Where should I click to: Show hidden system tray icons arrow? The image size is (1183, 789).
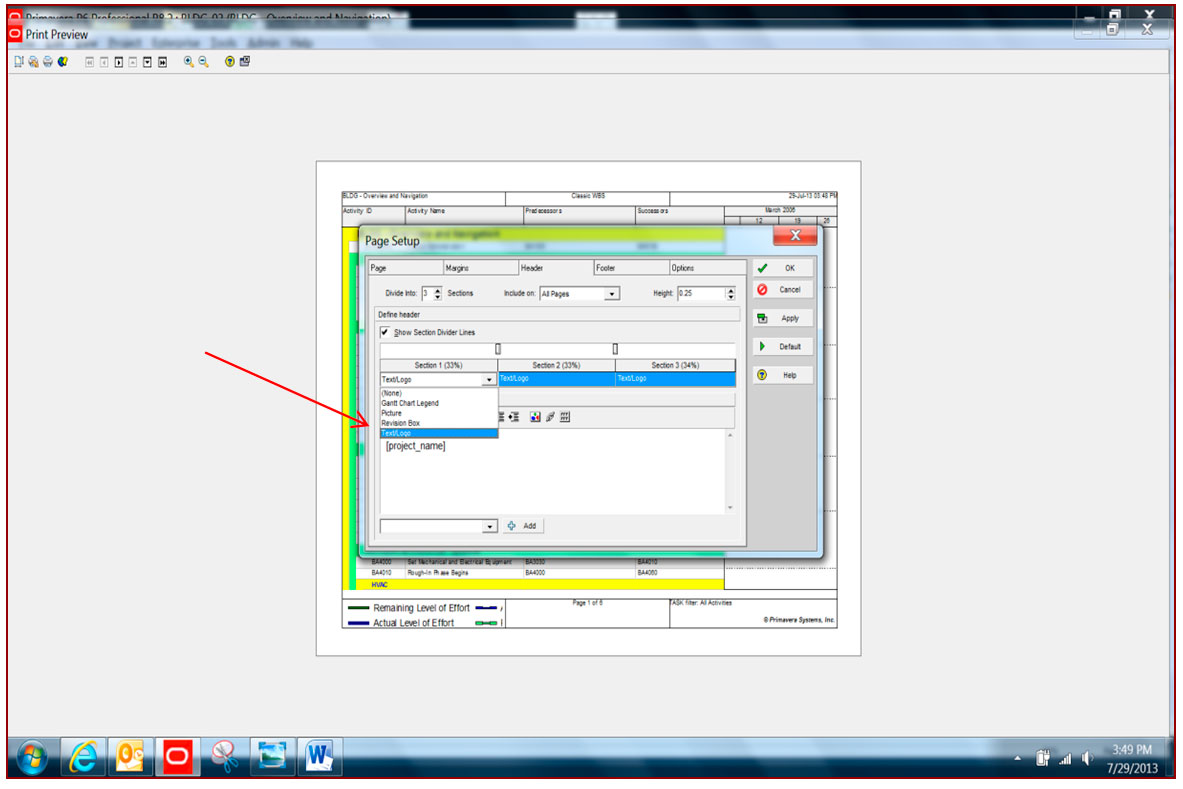click(1018, 759)
